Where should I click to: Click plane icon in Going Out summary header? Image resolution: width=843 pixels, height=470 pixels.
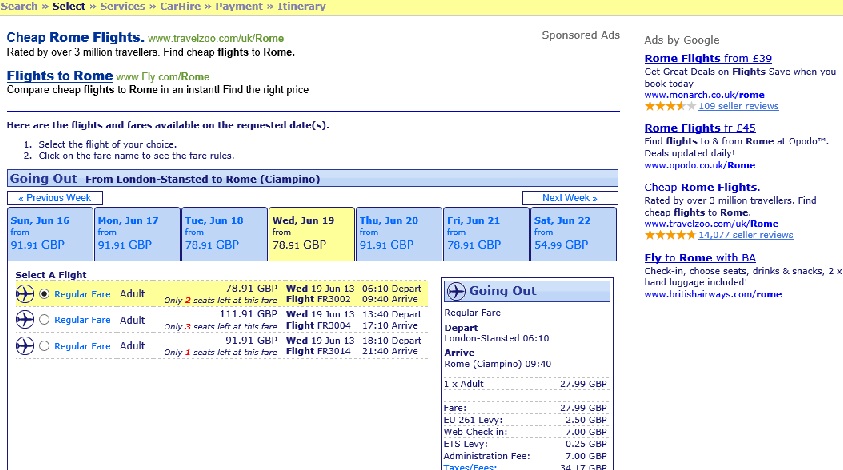458,291
